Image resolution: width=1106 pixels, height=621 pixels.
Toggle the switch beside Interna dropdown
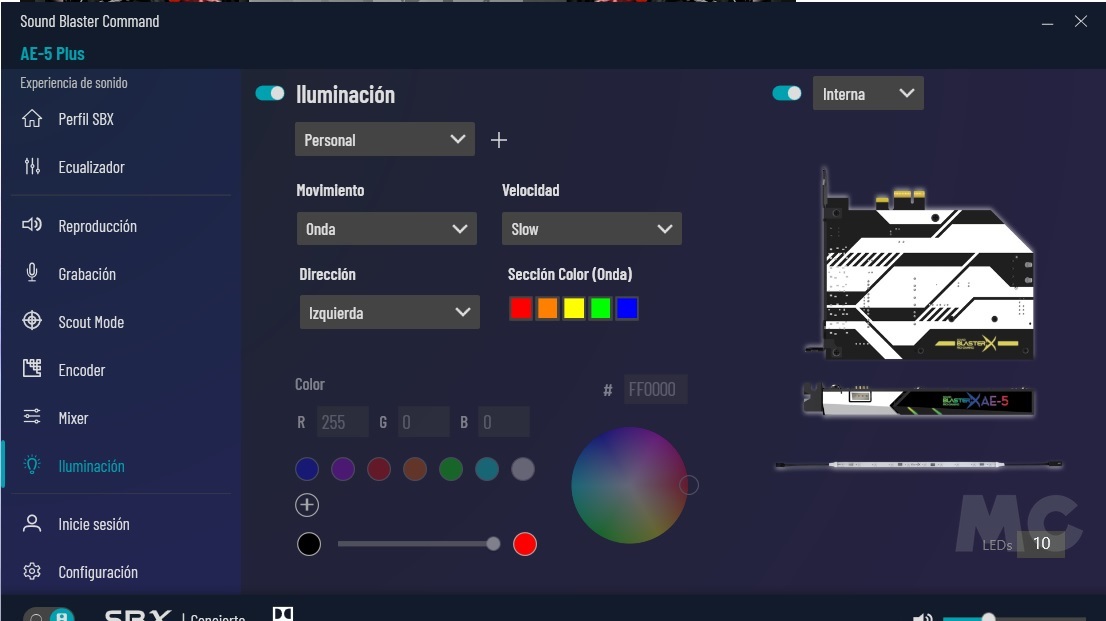(787, 93)
